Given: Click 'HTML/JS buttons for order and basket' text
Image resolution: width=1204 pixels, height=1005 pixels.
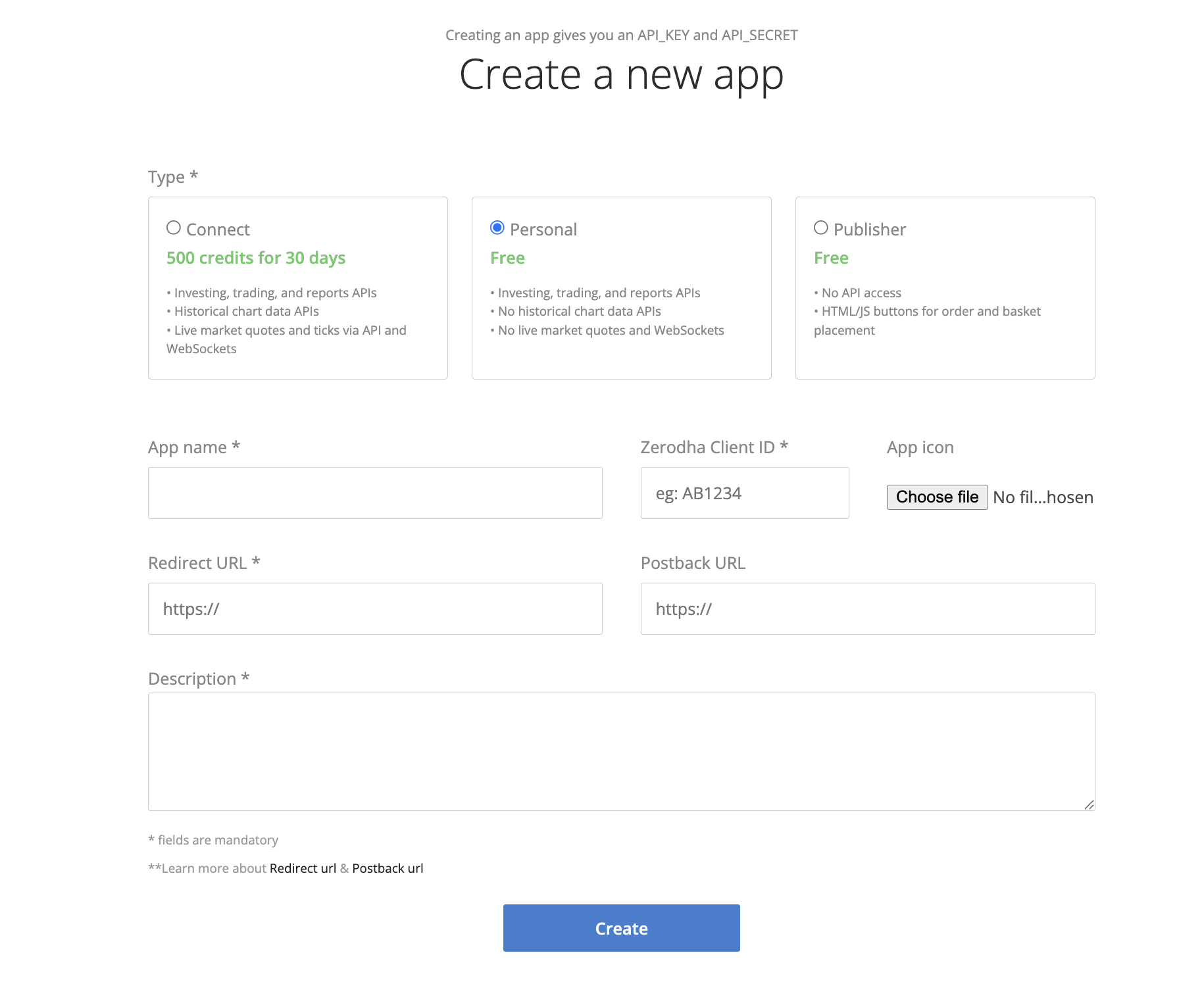Looking at the screenshot, I should [931, 311].
